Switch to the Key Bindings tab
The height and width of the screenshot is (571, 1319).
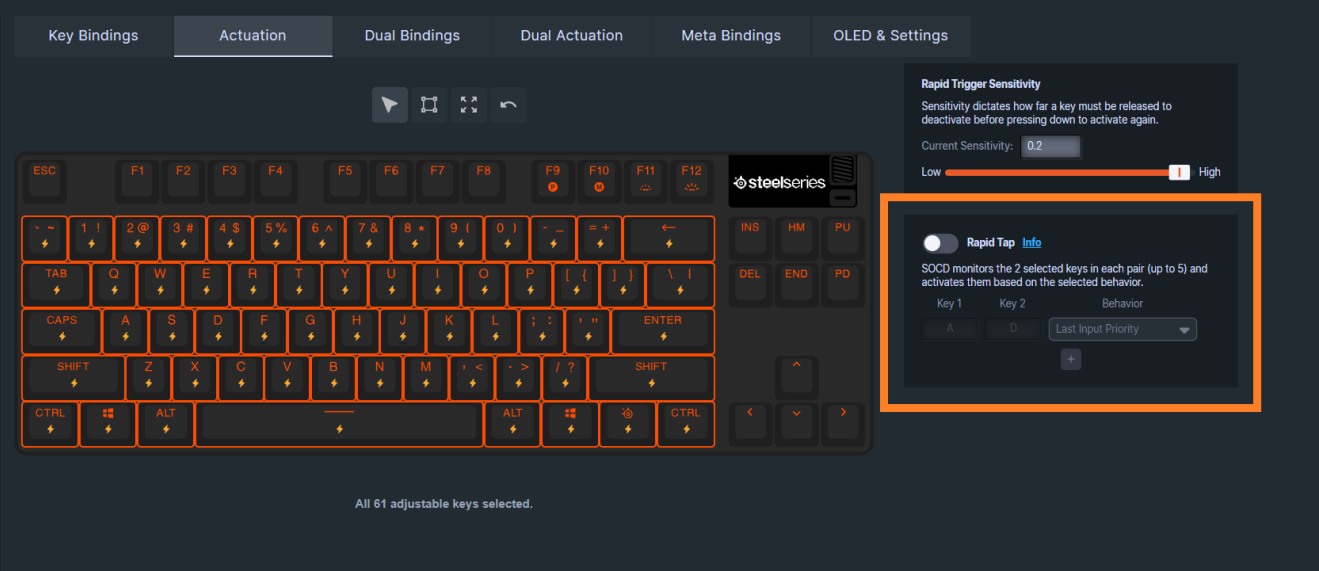tap(94, 36)
